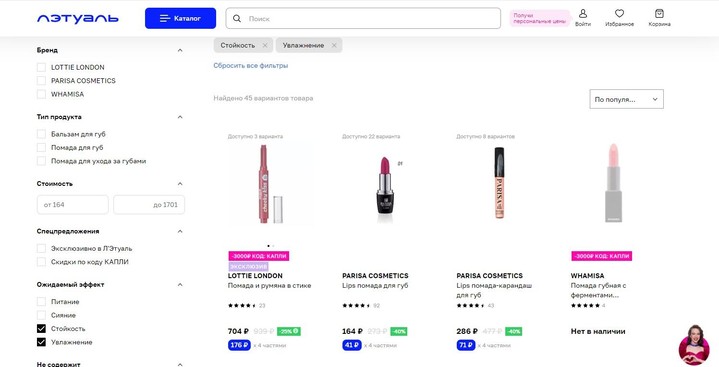719x367 pixels.
Task: Collapse the Бренд filter section
Action: pos(180,50)
